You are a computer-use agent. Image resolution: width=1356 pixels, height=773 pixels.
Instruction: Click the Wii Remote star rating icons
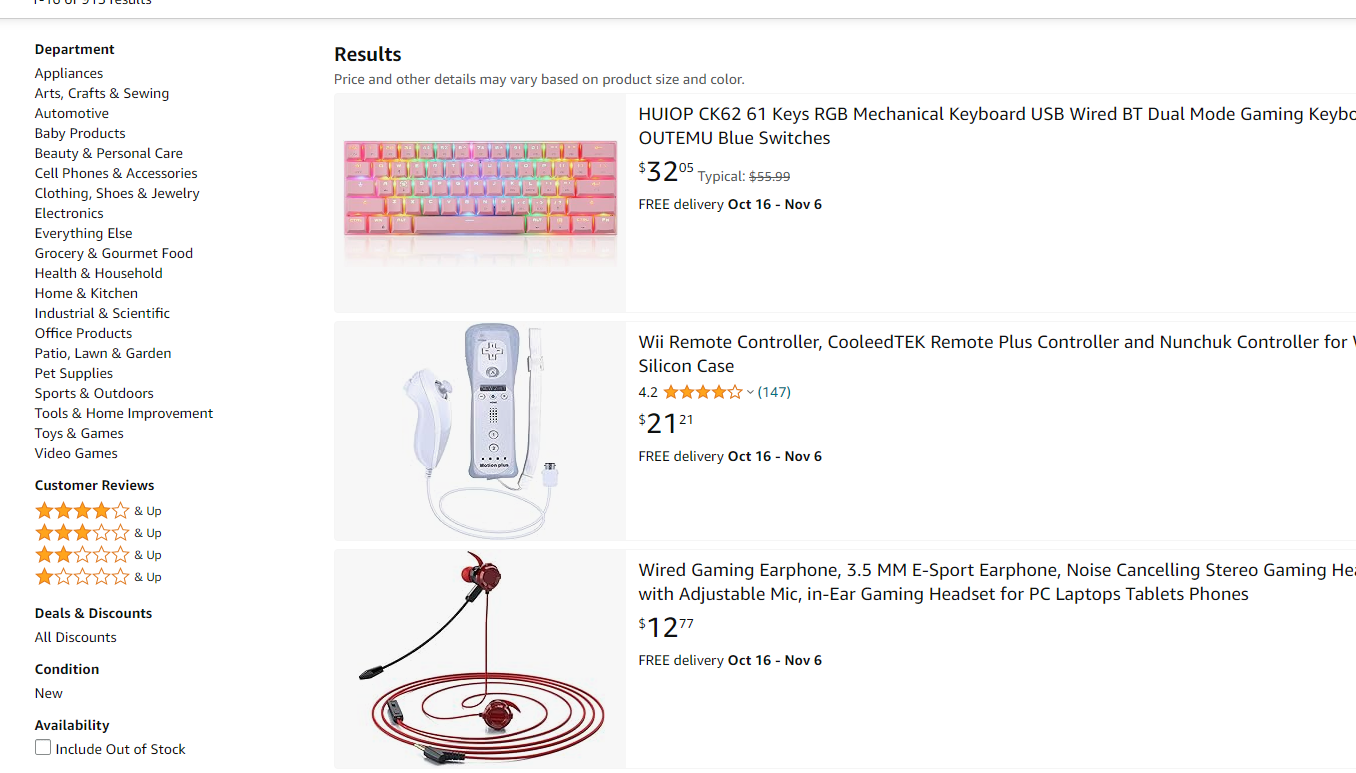[x=702, y=392]
